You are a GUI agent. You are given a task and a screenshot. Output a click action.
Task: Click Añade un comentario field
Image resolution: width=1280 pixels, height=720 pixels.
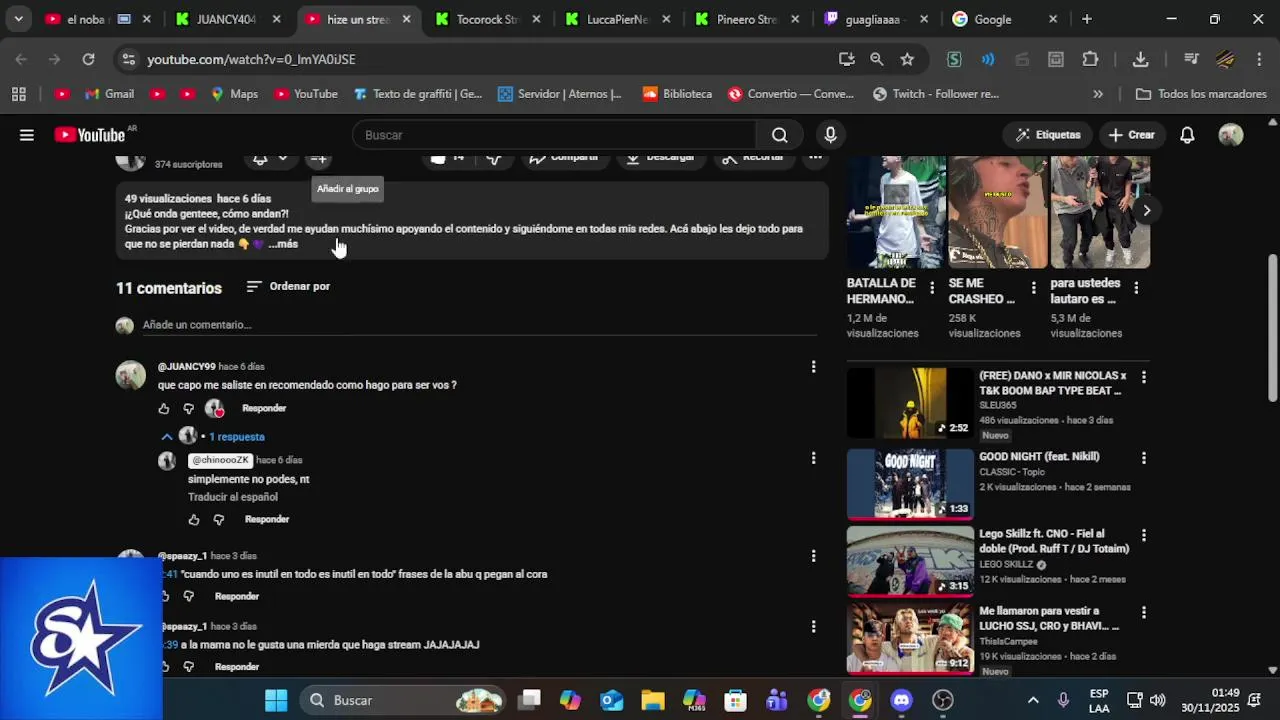point(480,325)
